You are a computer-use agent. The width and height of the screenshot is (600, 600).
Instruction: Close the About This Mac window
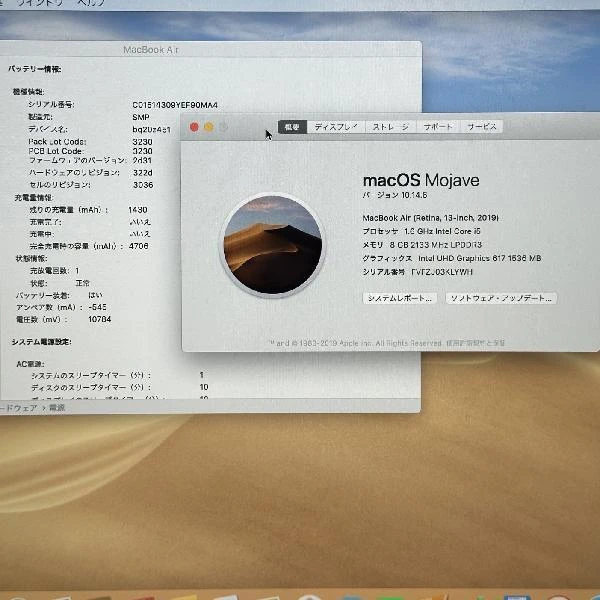tap(194, 127)
